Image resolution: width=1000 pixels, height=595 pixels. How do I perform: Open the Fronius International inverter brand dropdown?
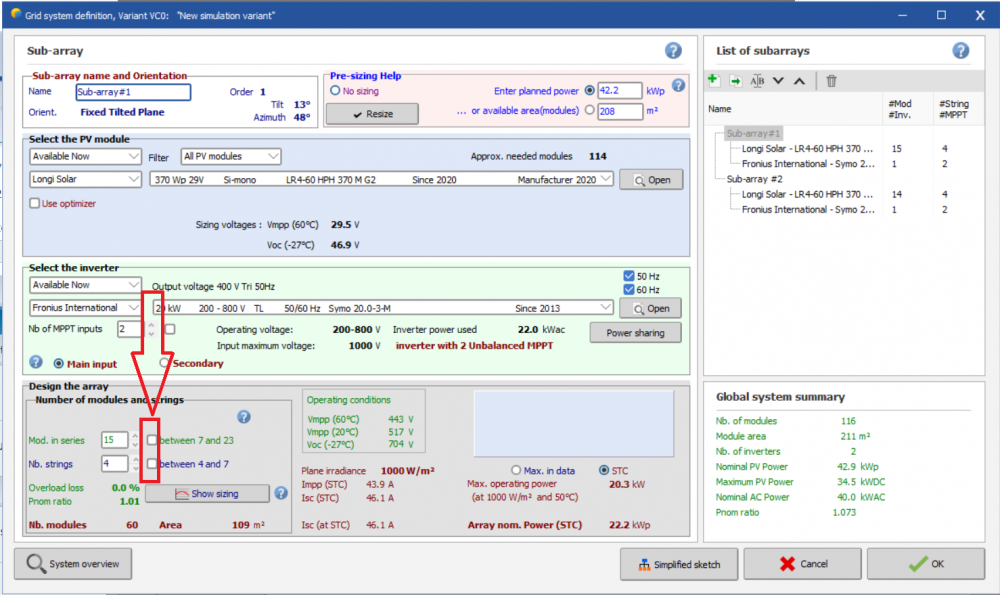[85, 308]
